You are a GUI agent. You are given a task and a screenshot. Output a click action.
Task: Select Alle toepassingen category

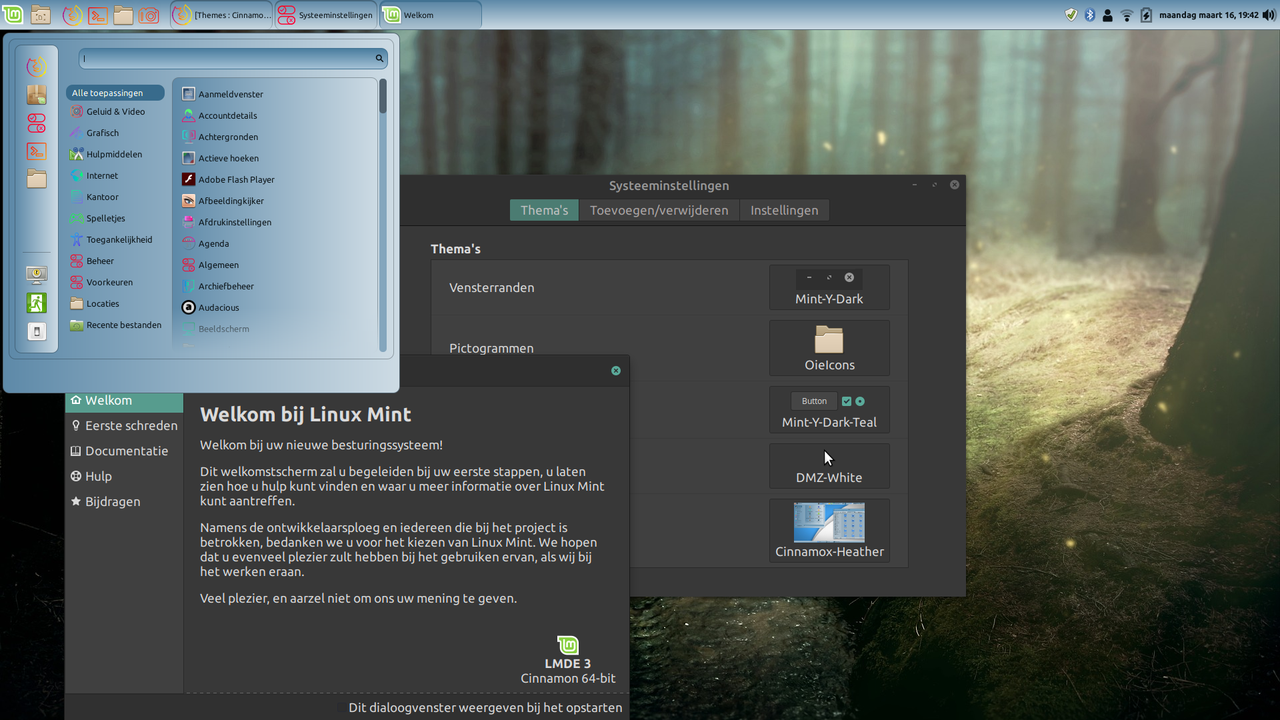point(115,93)
